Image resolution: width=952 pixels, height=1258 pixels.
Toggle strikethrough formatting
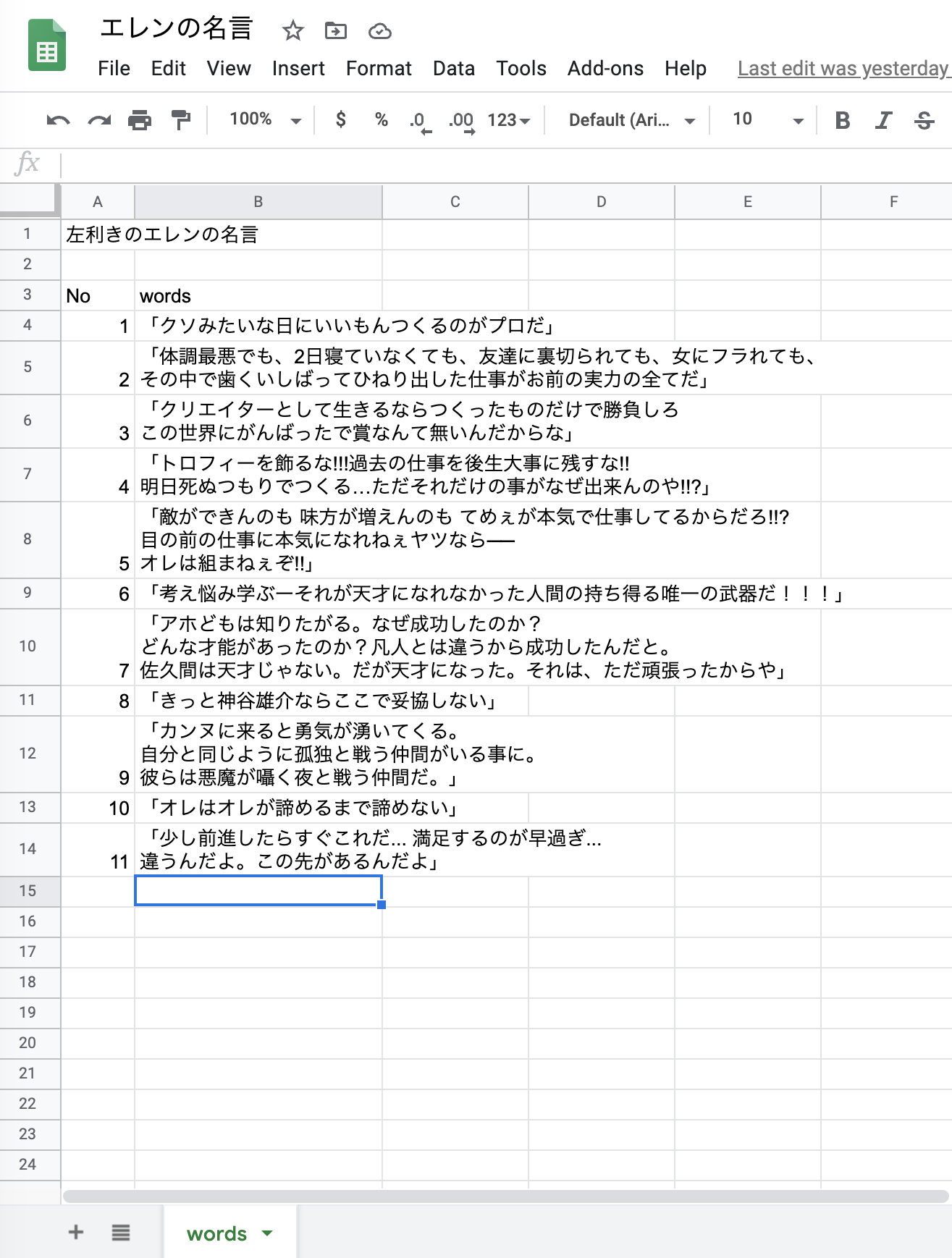(x=924, y=120)
